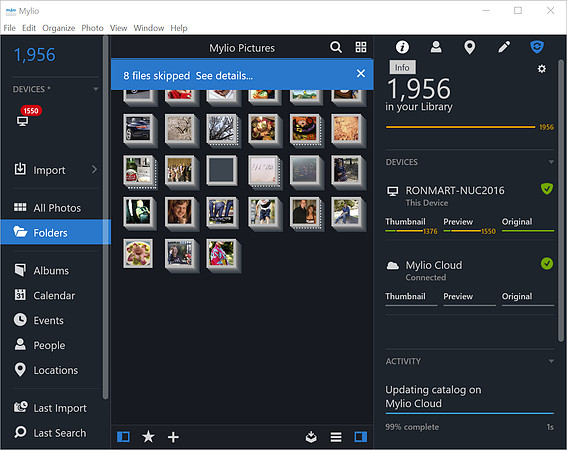Open See details link for skipped files
567x450 pixels.
224,76
